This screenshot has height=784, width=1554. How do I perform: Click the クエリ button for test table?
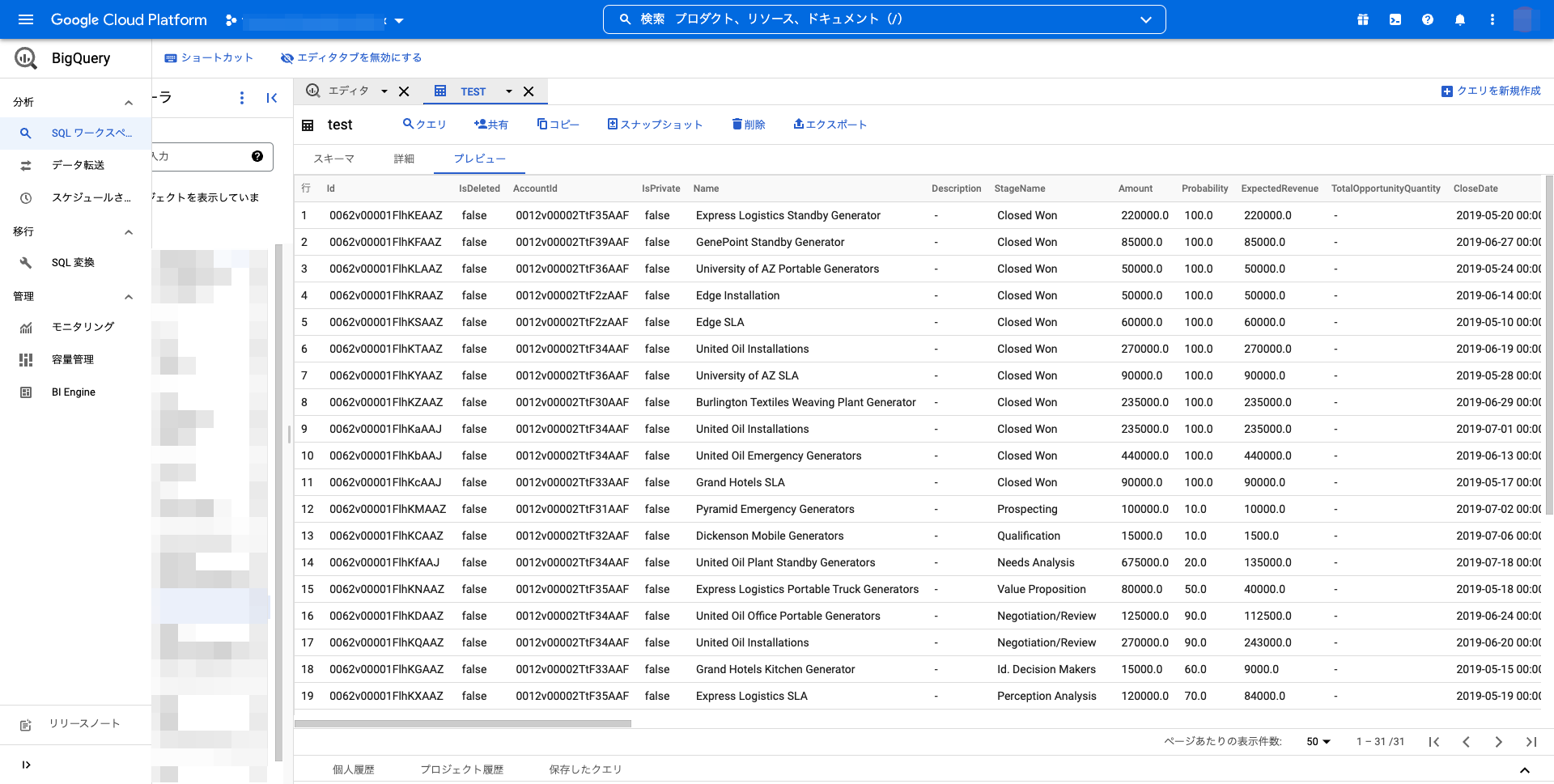425,125
